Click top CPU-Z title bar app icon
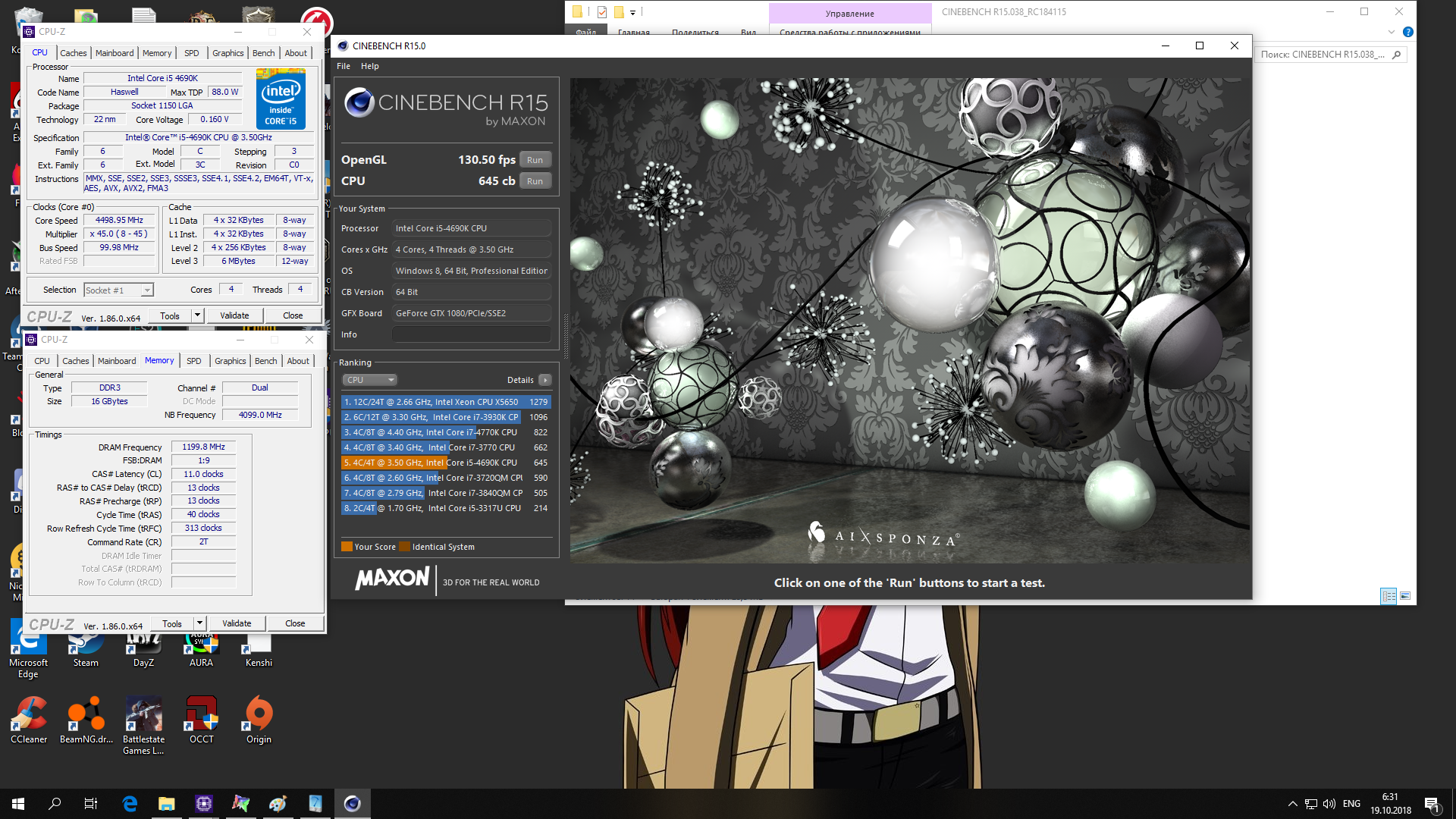Screen dimensions: 1456x819 pyautogui.click(x=29, y=32)
